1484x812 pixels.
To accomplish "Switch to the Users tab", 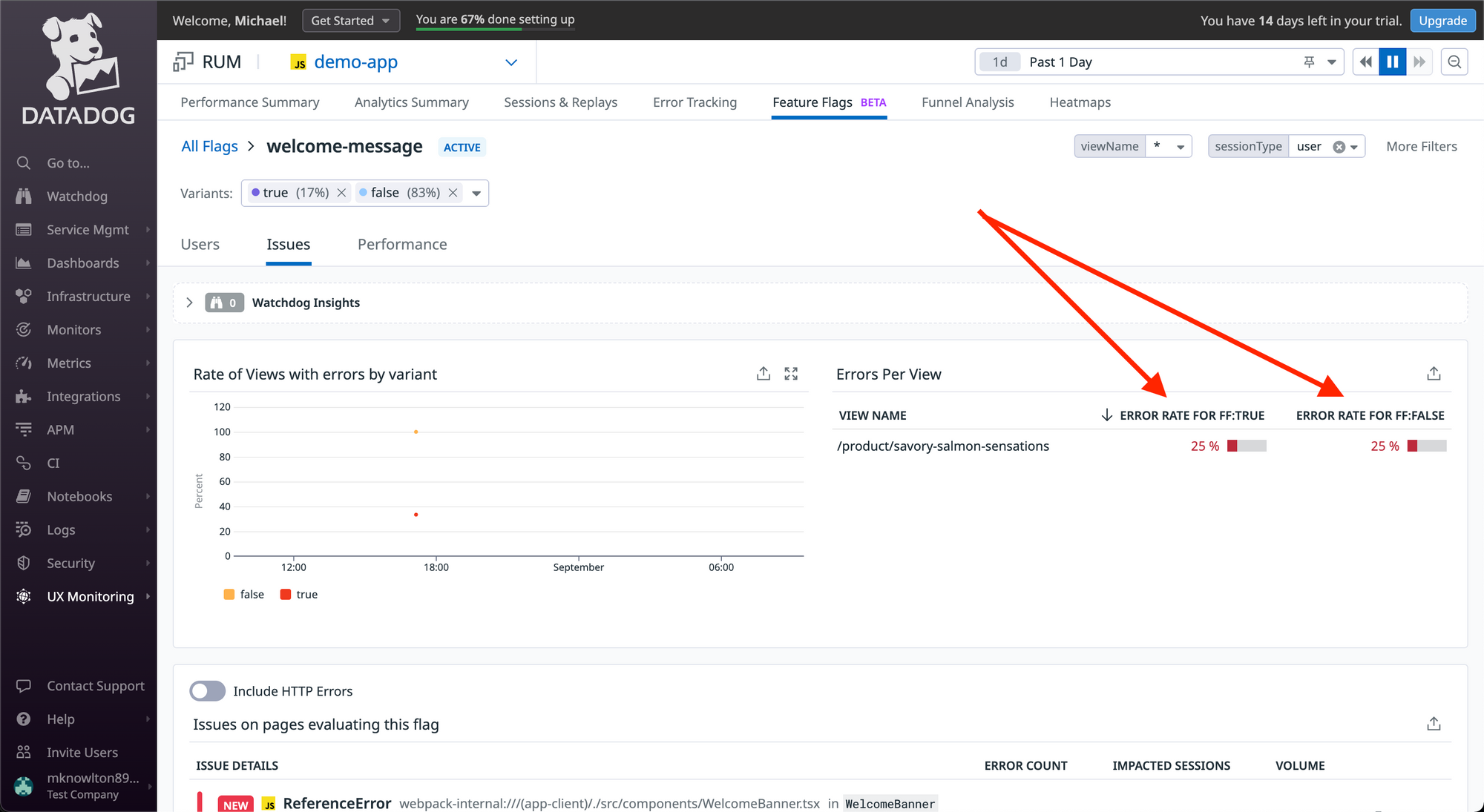I will tap(198, 244).
